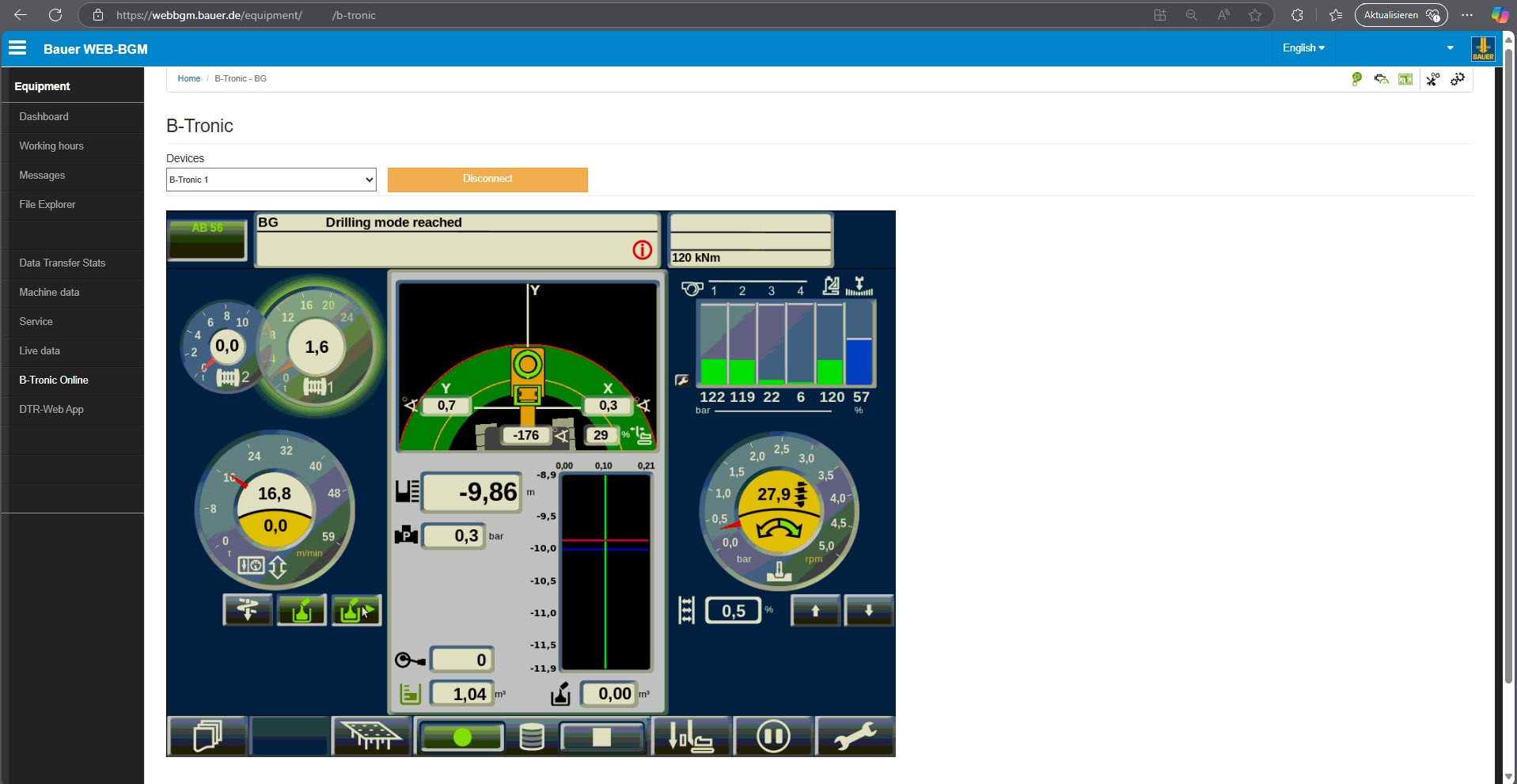This screenshot has height=784, width=1517.
Task: Click the browser favorites star icon
Action: pos(1255,15)
